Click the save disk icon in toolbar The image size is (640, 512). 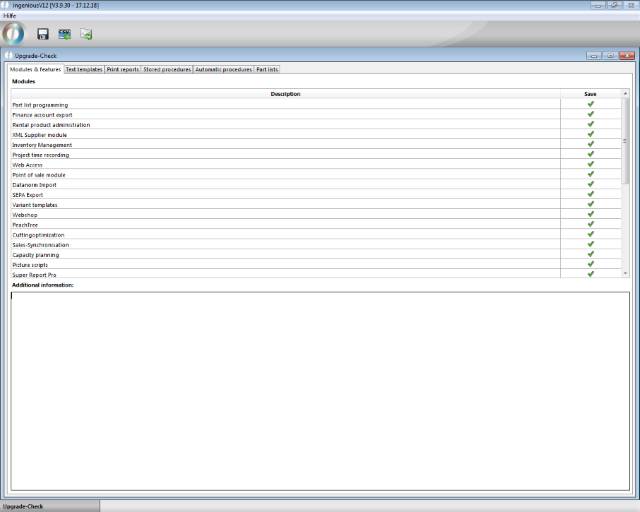pos(43,34)
